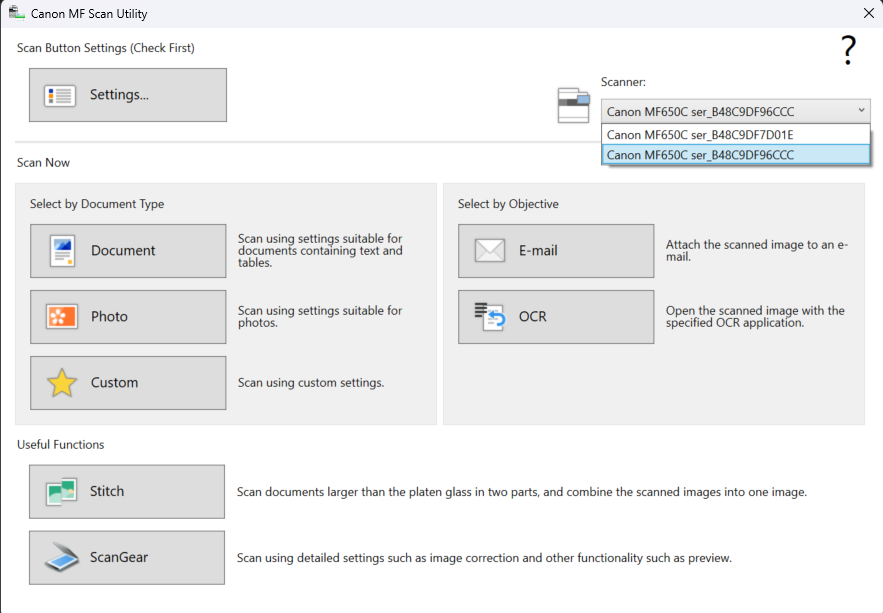Start a Document scan
This screenshot has width=883, height=613.
[127, 250]
